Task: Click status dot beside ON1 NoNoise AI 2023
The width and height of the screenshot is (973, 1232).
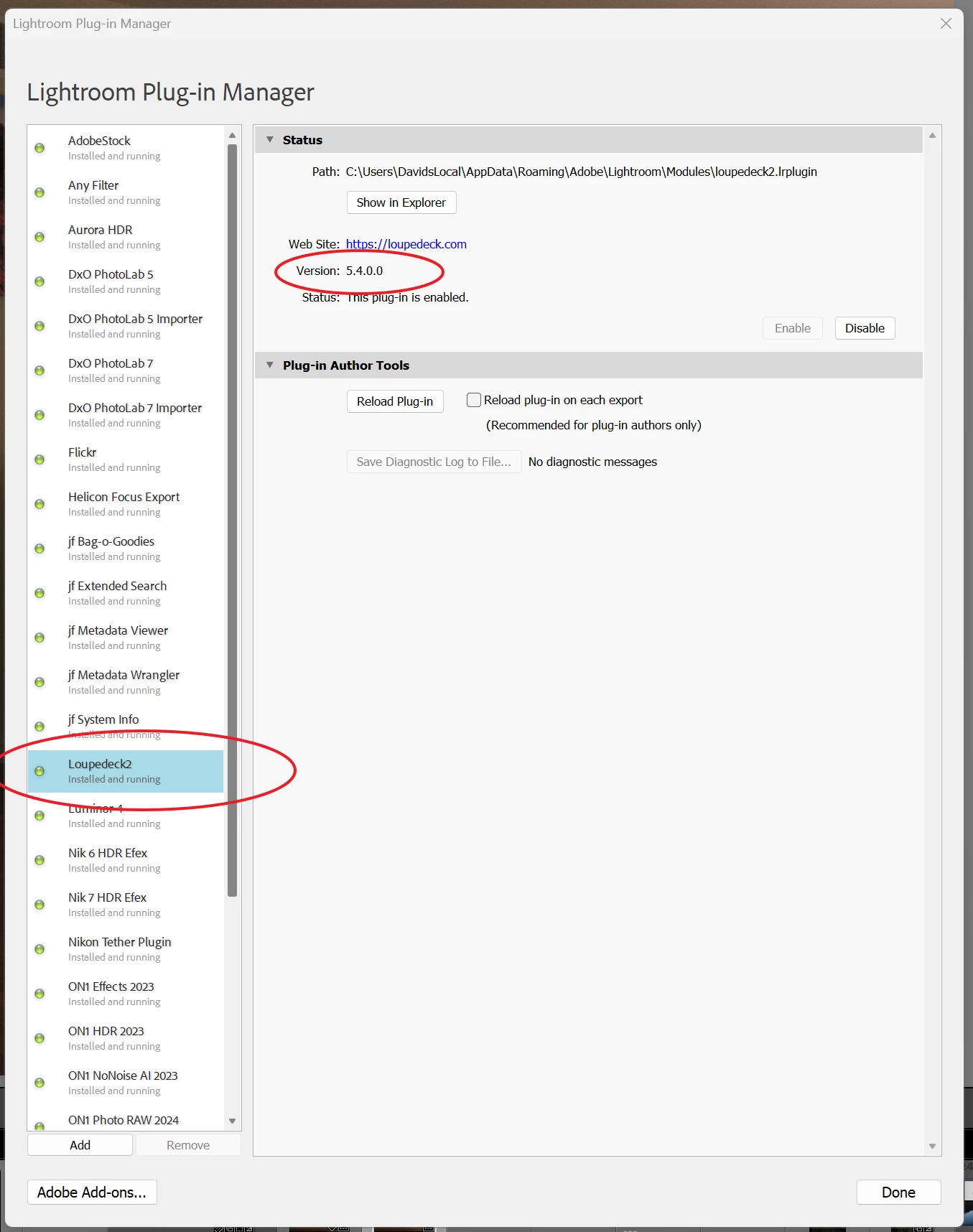Action: (39, 1083)
